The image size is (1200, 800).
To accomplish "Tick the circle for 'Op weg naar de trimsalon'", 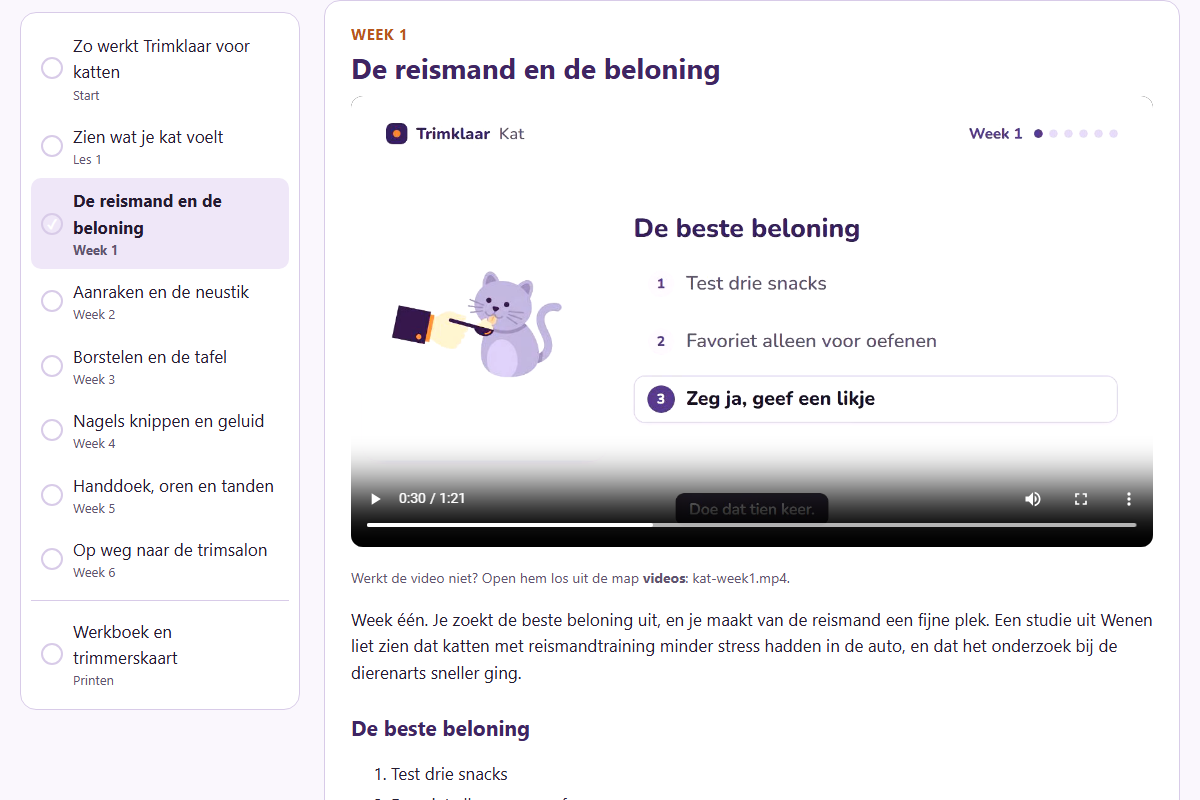I will point(52,559).
